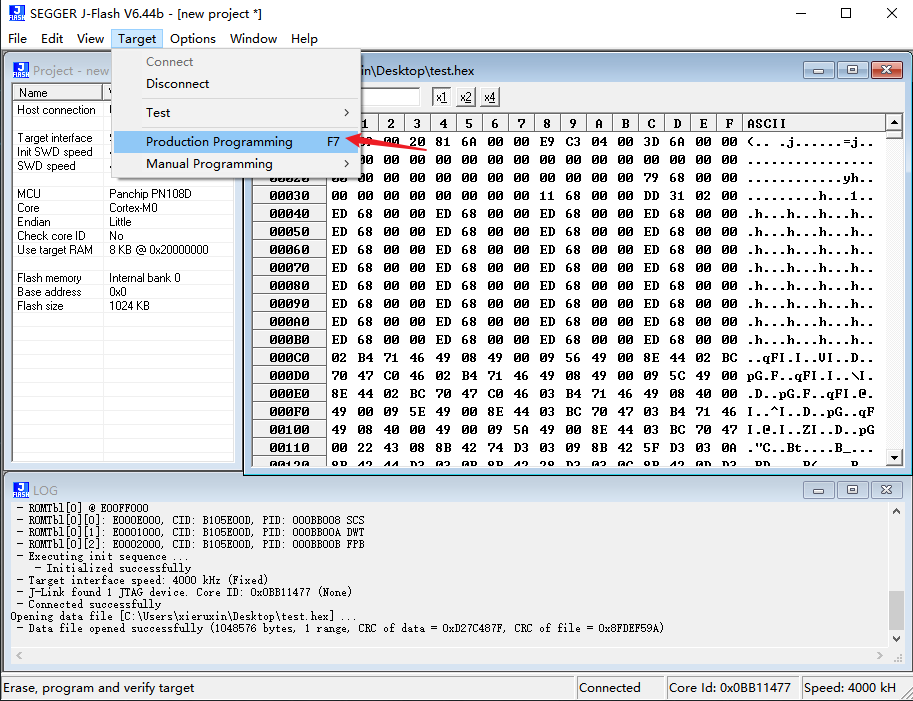Click the Internal bank 0 value
913x701 pixels.
(x=145, y=278)
